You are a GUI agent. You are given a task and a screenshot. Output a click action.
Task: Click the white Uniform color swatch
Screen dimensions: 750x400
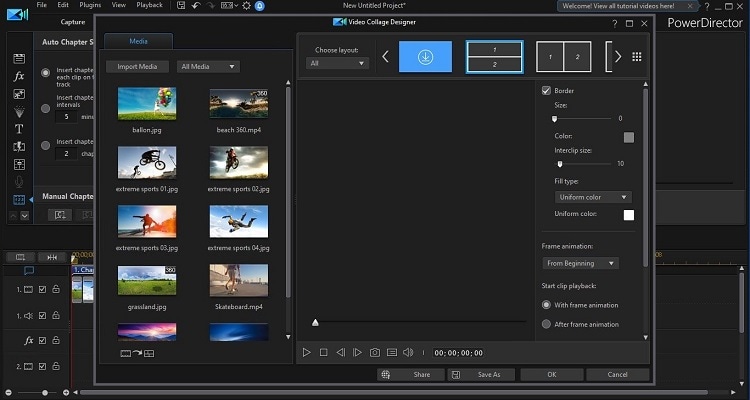pos(629,215)
